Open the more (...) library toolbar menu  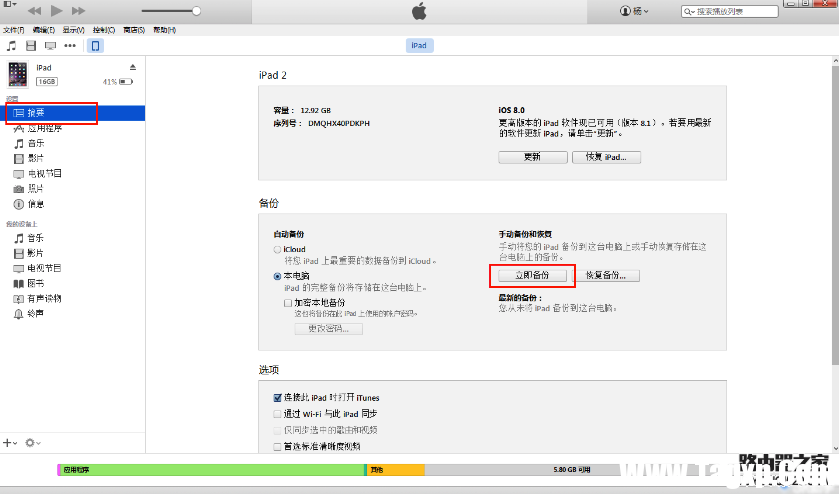70,46
